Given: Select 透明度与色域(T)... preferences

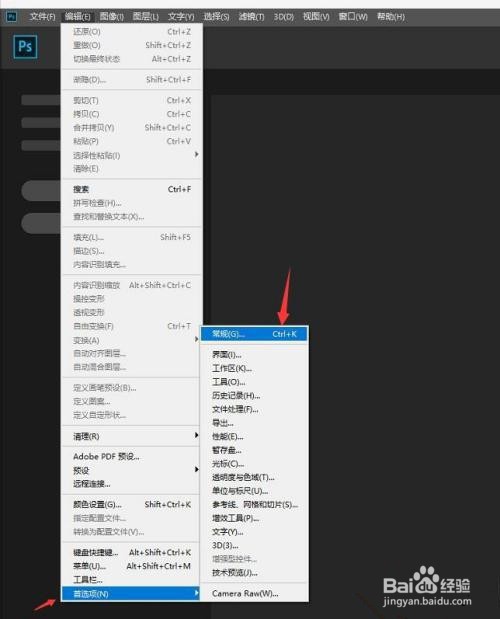Looking at the screenshot, I should coord(254,477).
